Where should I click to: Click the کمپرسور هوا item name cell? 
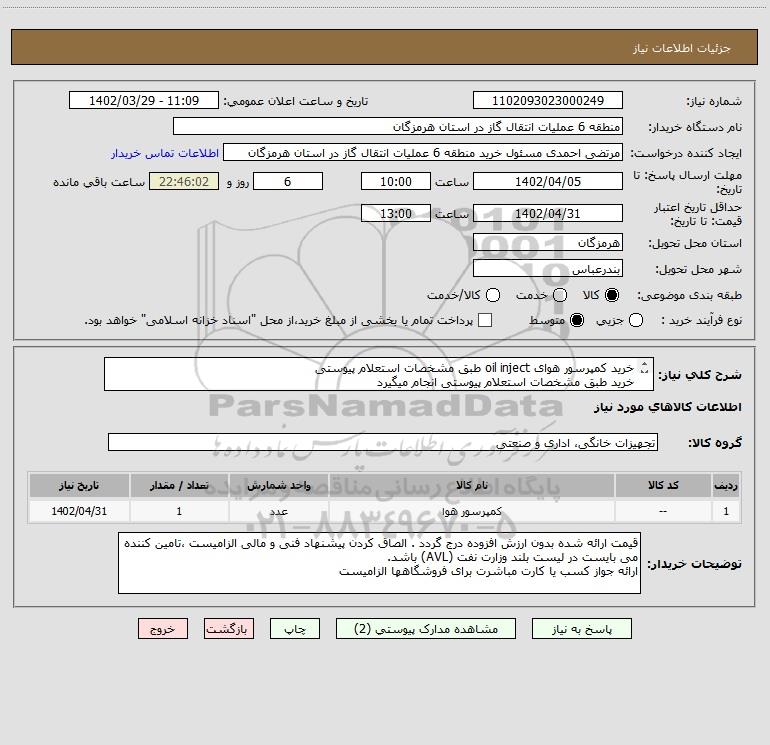coord(472,511)
